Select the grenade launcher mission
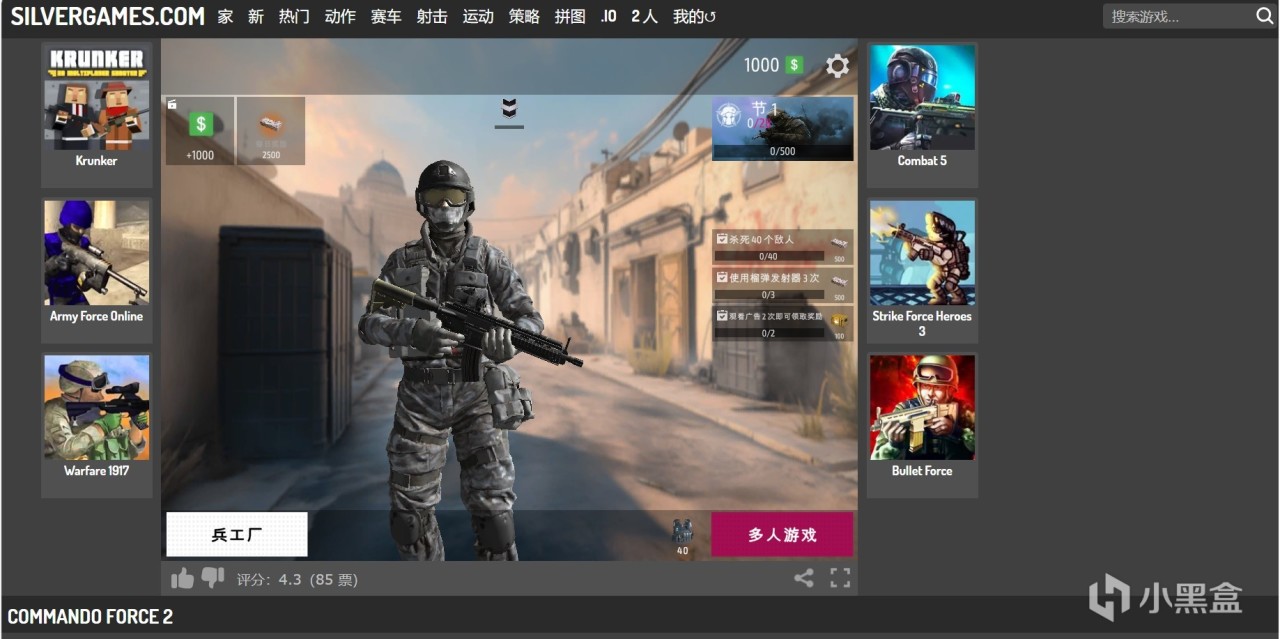Viewport: 1280px width, 639px height. [x=783, y=285]
